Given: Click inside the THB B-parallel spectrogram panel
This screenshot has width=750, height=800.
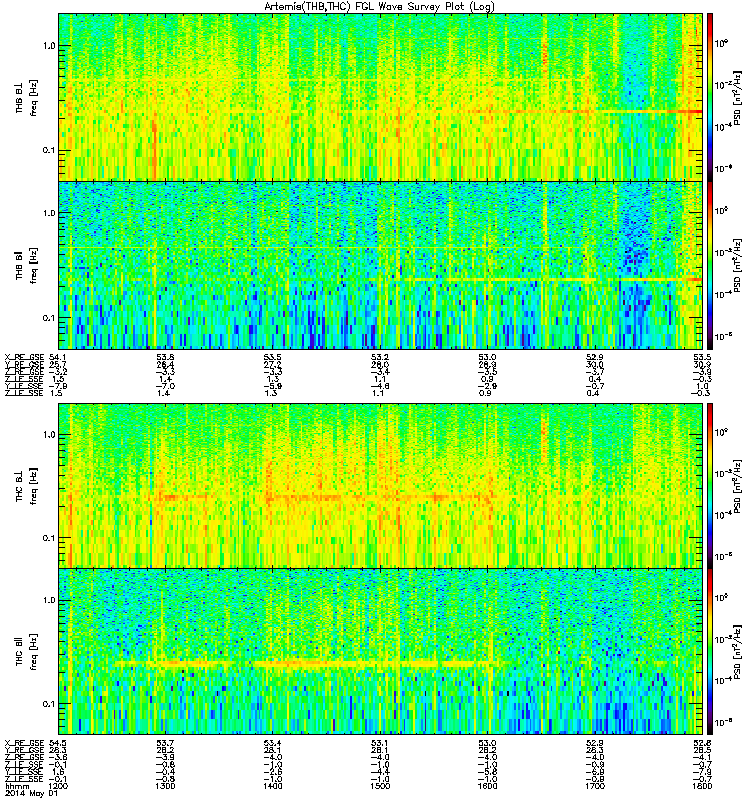Looking at the screenshot, I should coord(380,265).
